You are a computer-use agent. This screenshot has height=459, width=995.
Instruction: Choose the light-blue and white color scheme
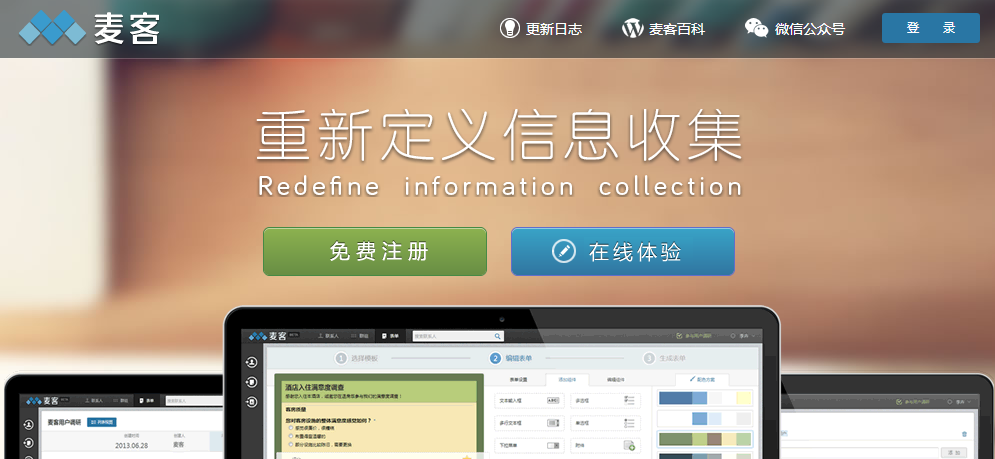click(x=704, y=418)
